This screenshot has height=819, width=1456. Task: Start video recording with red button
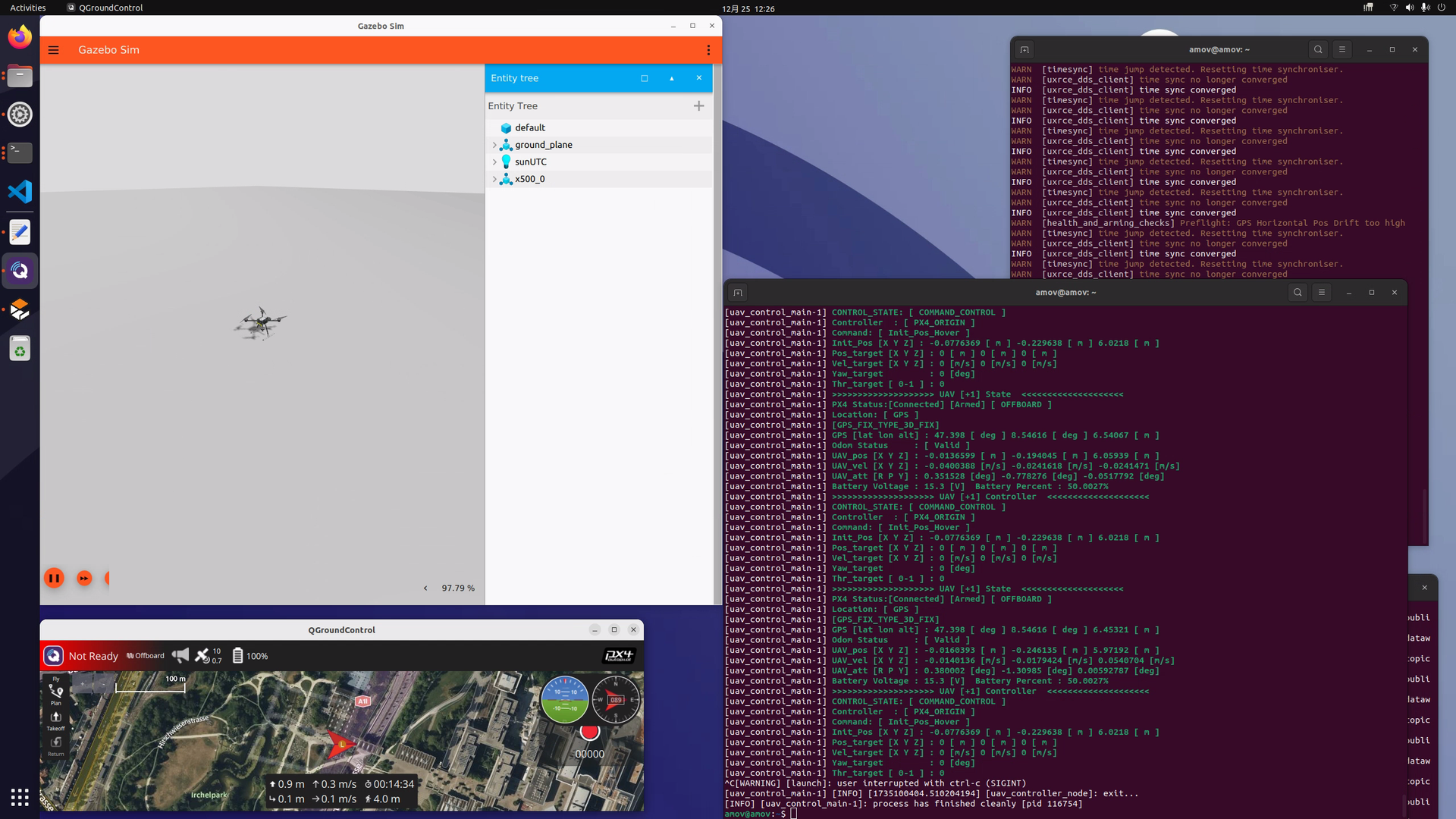(x=589, y=732)
